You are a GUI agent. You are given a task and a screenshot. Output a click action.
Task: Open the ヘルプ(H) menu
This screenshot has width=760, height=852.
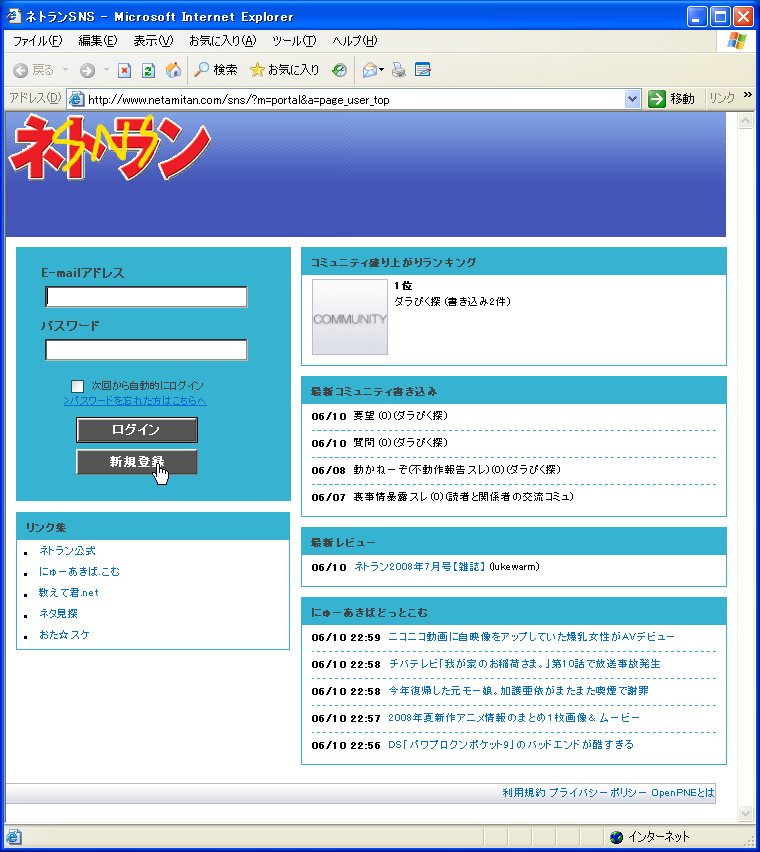click(x=355, y=41)
